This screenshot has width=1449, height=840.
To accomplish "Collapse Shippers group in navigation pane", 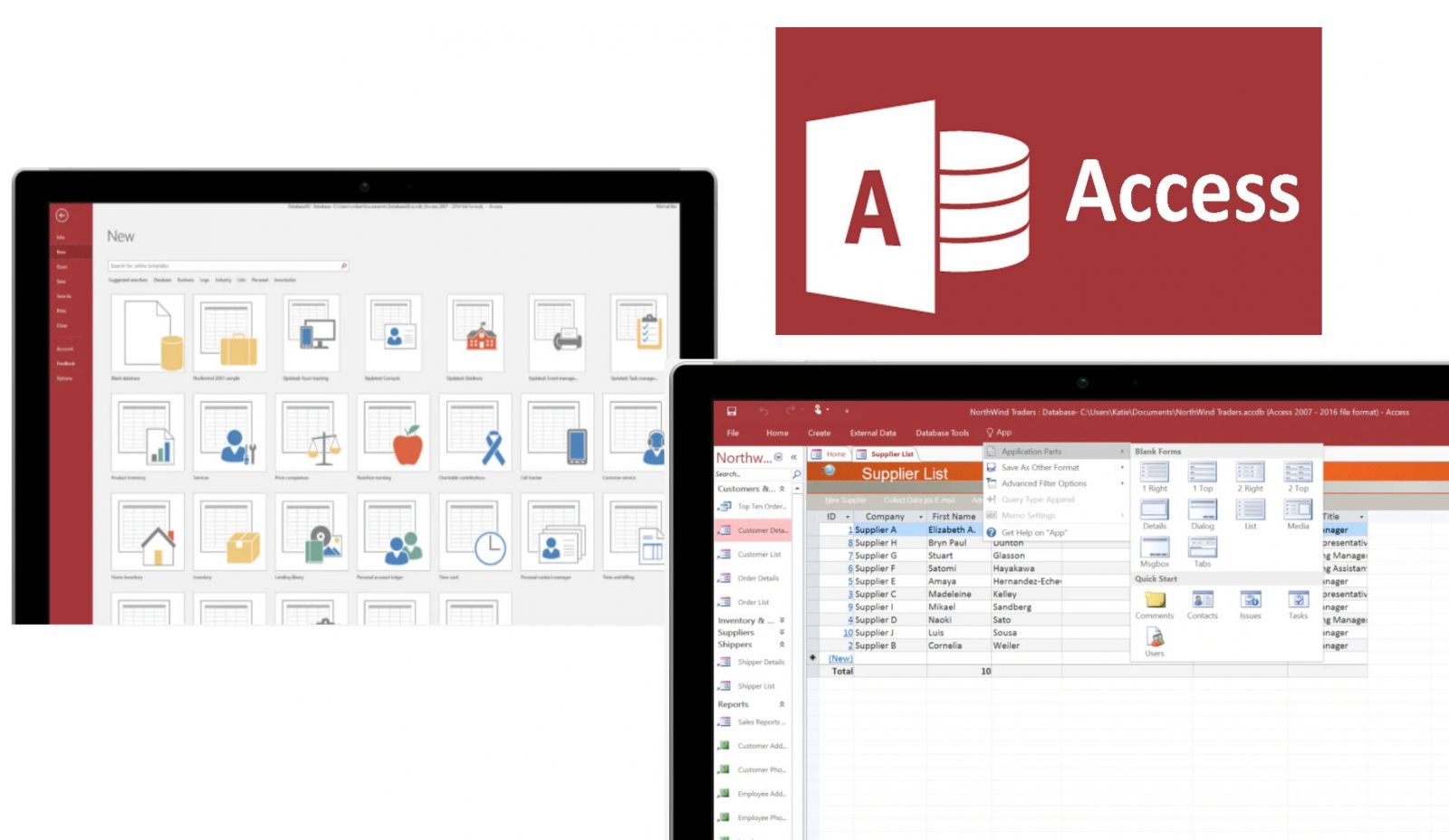I will coord(782,644).
